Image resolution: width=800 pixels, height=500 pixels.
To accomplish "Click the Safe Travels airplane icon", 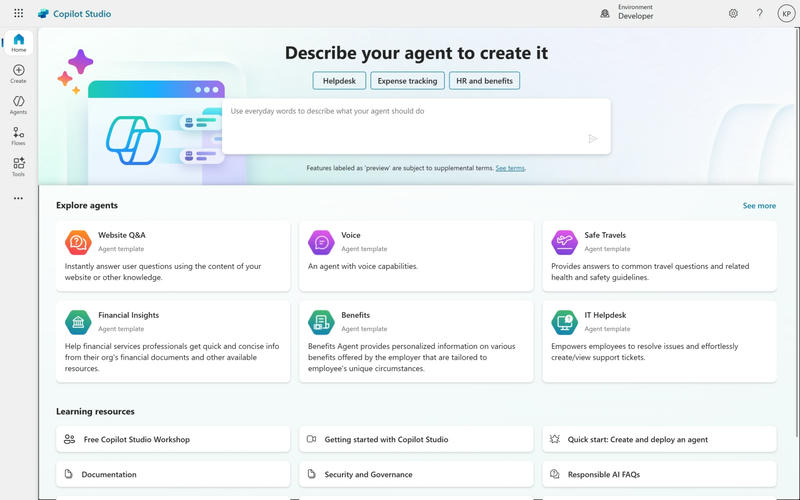I will [x=564, y=242].
